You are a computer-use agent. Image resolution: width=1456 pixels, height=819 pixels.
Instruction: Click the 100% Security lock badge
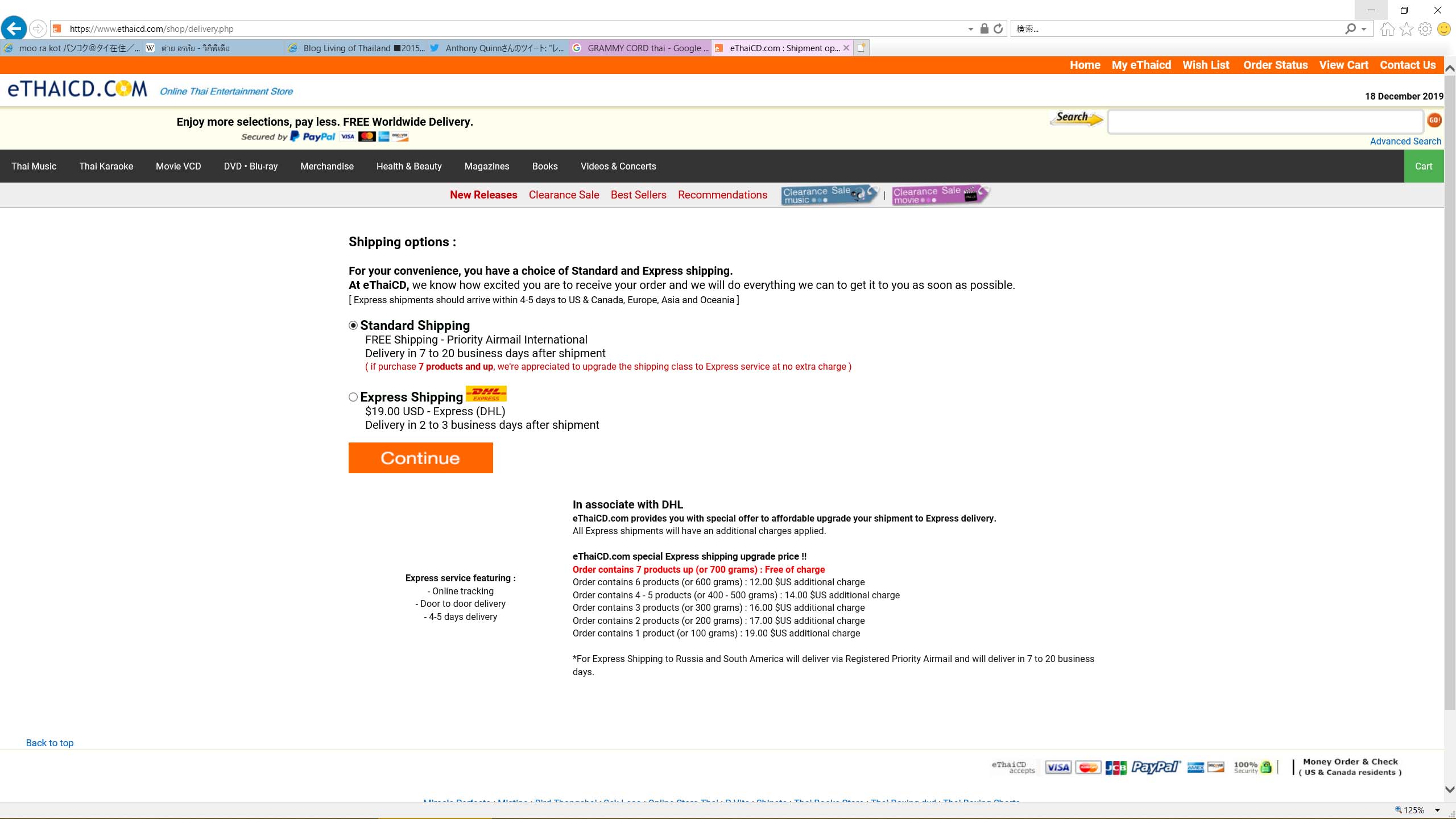(x=1252, y=767)
